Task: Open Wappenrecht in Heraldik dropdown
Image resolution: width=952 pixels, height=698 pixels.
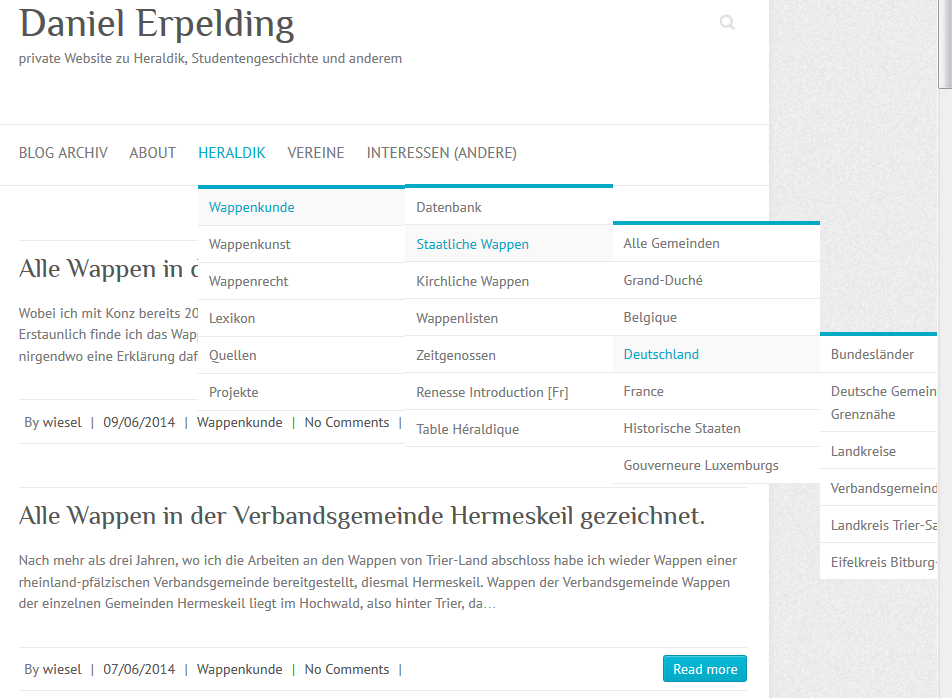Action: tap(248, 282)
